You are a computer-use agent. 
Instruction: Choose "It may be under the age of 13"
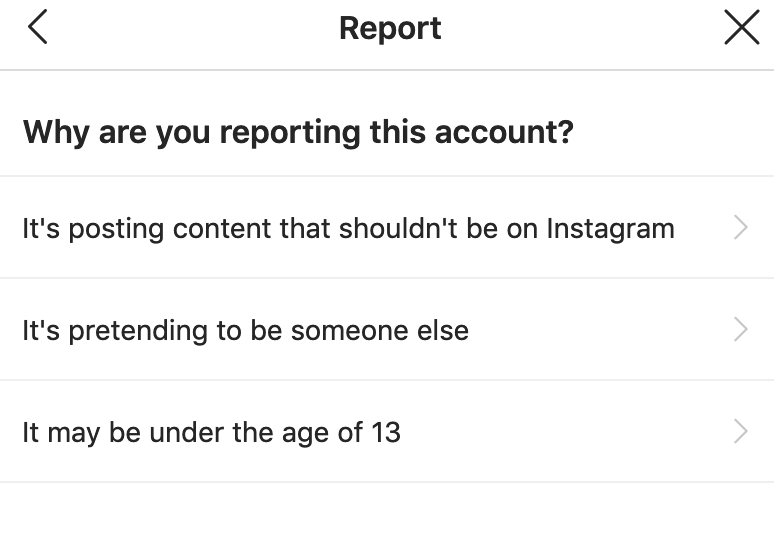211,432
